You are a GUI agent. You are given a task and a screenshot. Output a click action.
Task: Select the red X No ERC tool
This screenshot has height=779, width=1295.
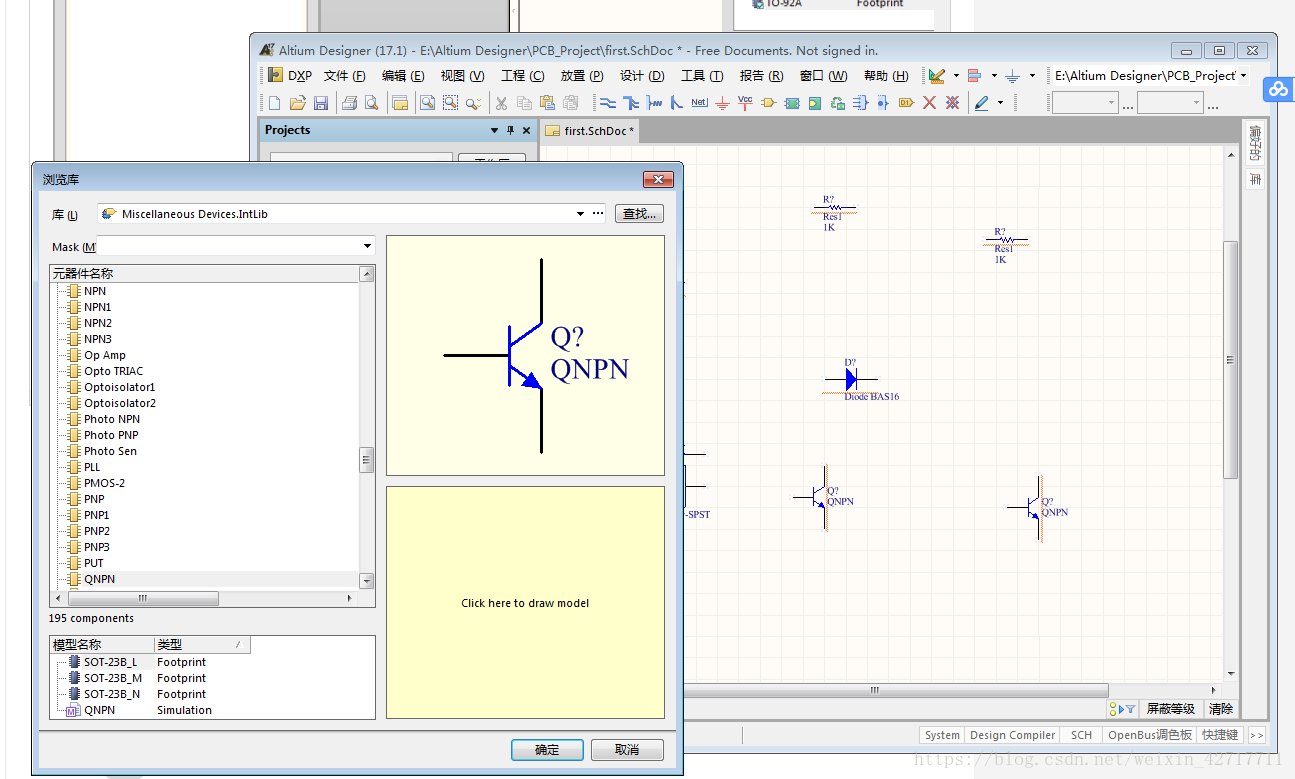click(x=929, y=103)
